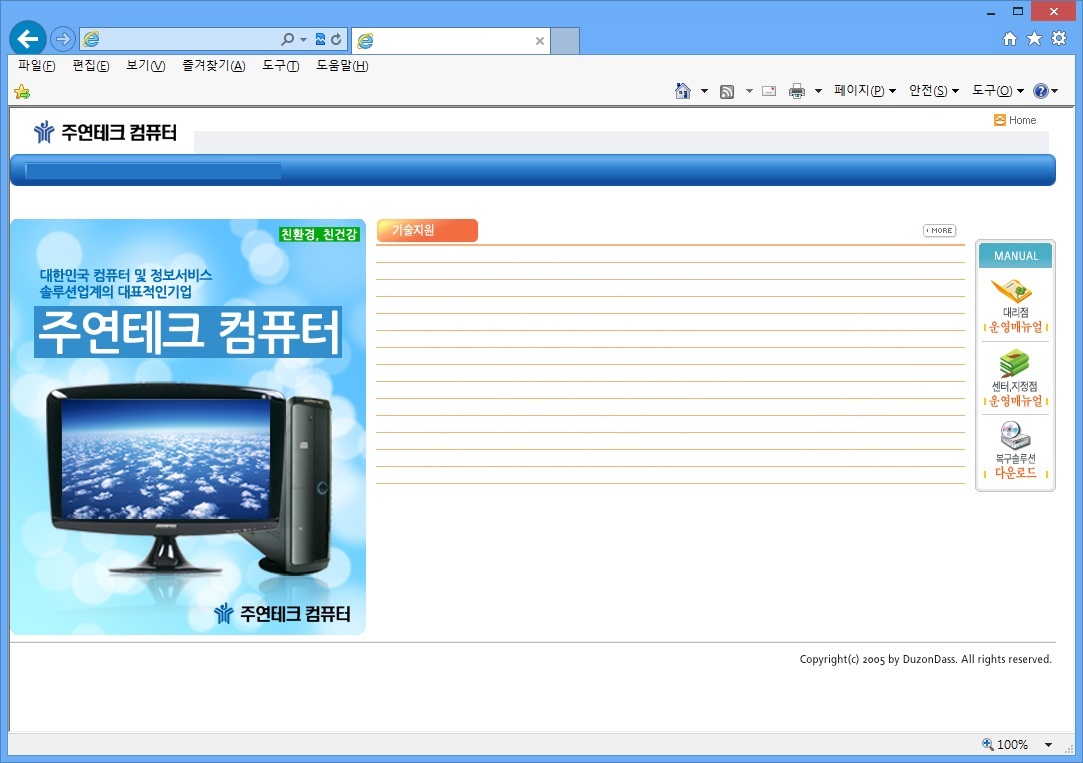Click the Help question mark icon
Screen dimensions: 1083x763
pos(1040,91)
